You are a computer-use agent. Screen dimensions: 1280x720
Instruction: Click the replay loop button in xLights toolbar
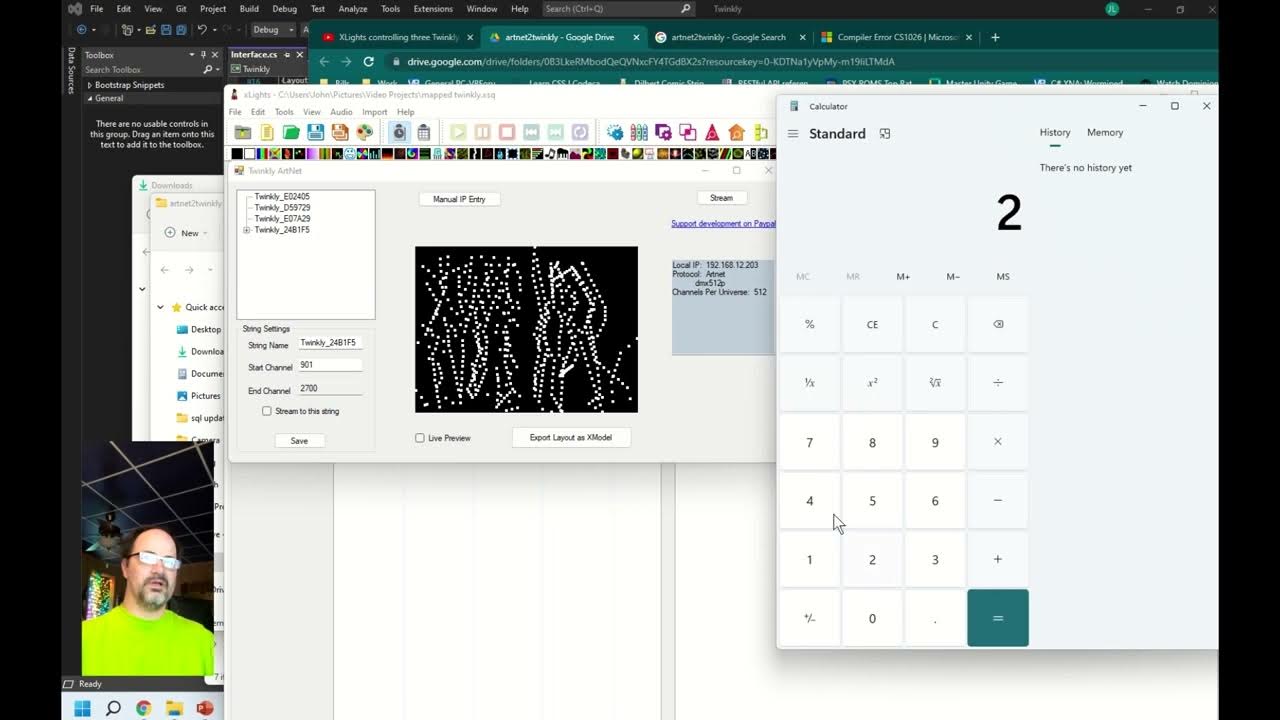point(580,132)
